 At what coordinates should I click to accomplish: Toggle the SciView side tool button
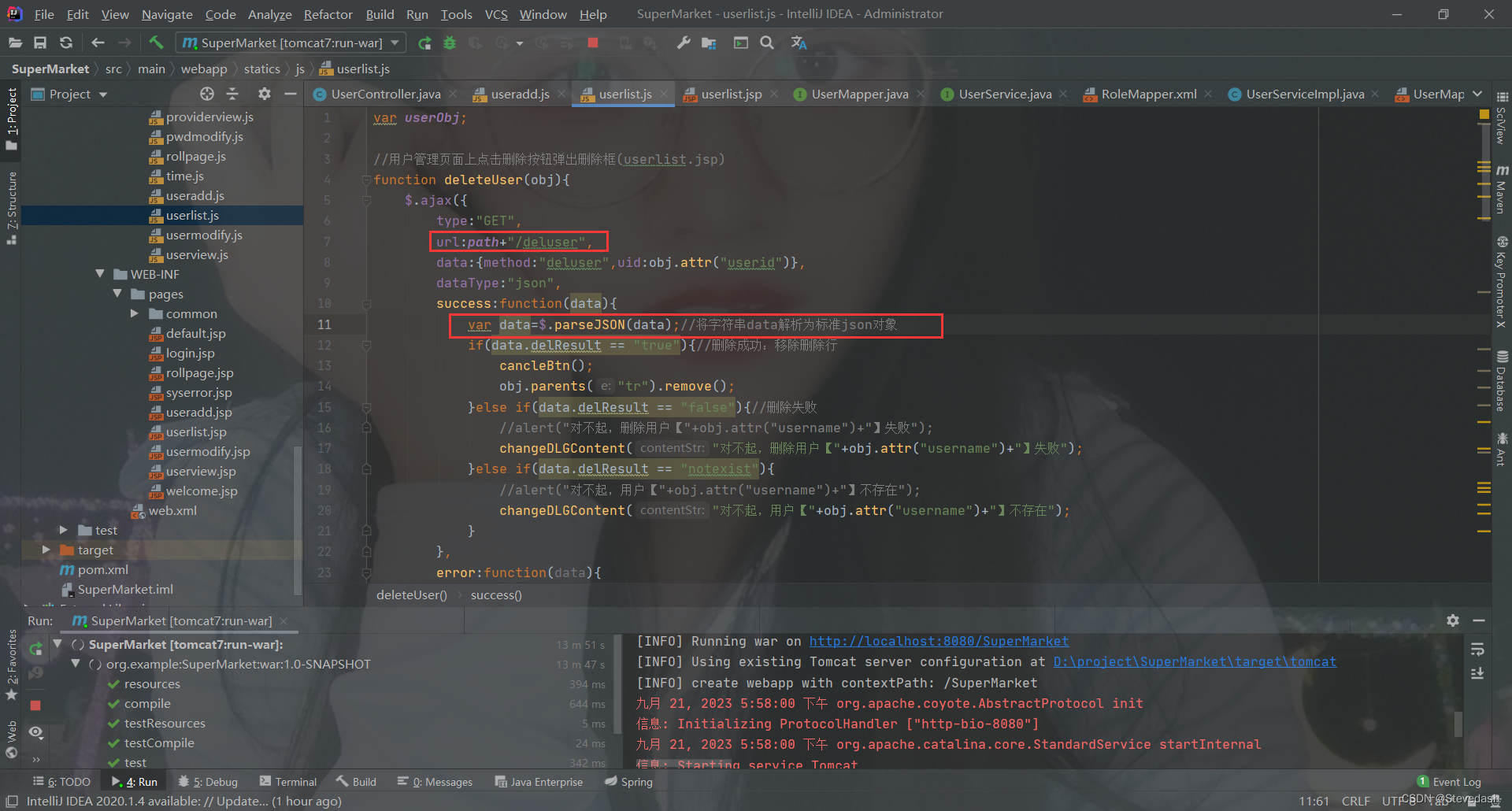(1502, 118)
